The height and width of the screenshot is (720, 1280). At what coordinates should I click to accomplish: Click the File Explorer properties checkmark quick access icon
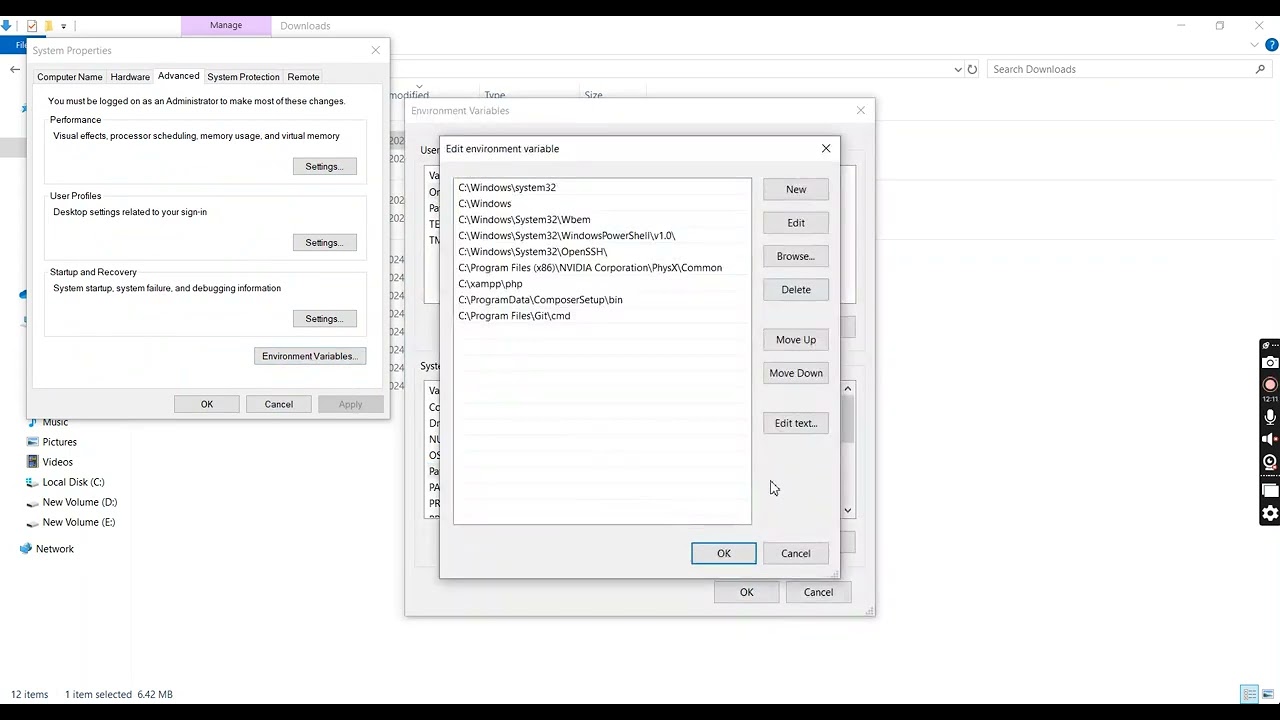[32, 26]
